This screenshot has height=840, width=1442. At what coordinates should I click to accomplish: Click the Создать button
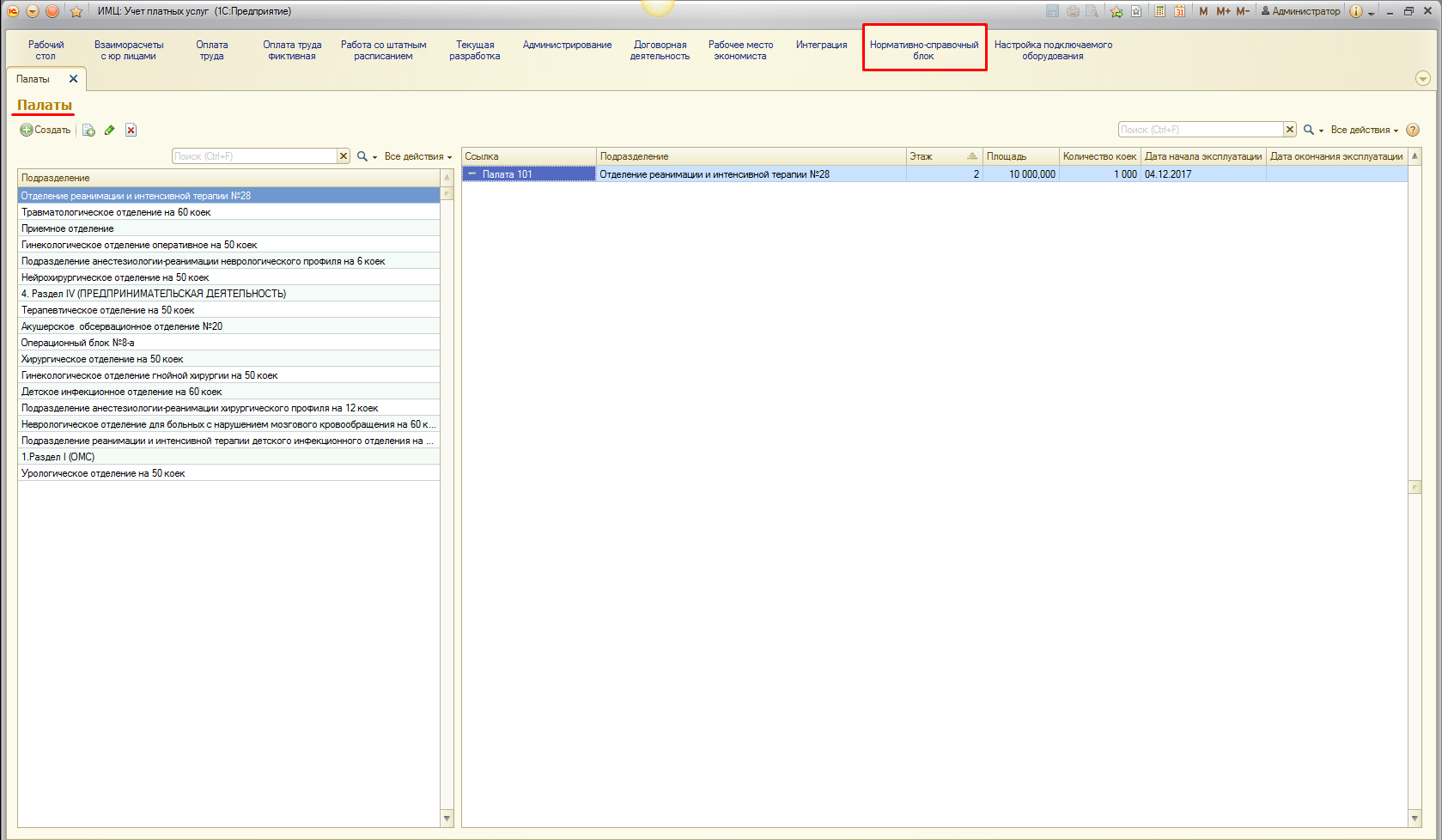click(x=46, y=131)
